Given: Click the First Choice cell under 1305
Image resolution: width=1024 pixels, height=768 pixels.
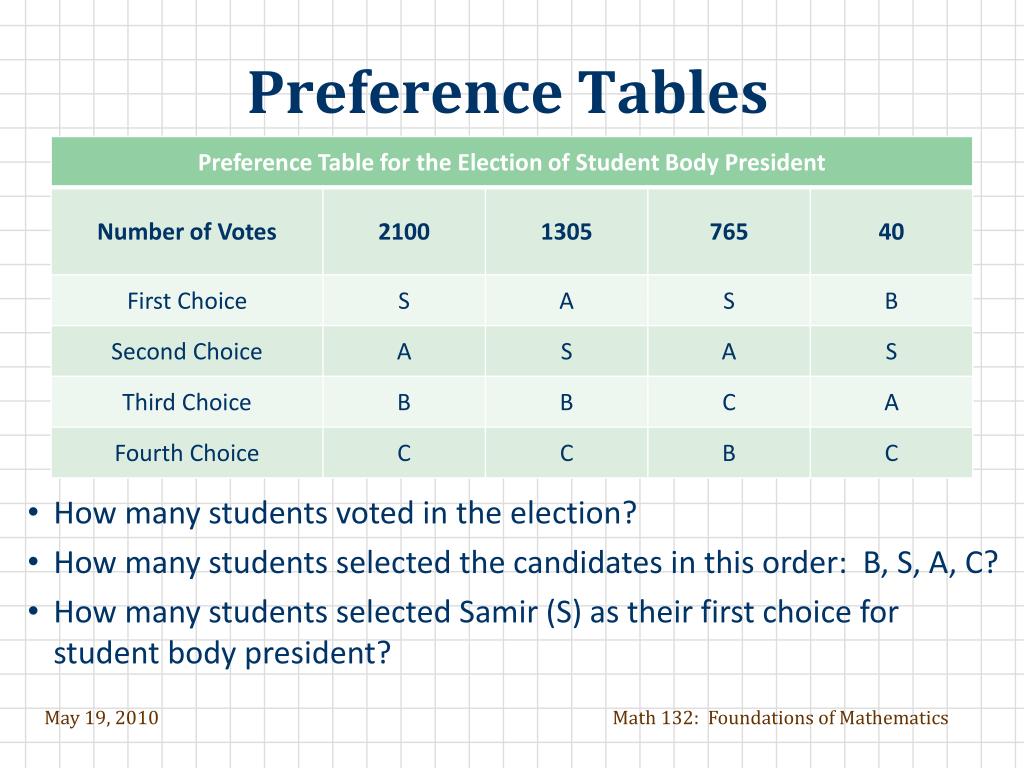Looking at the screenshot, I should pyautogui.click(x=566, y=301).
